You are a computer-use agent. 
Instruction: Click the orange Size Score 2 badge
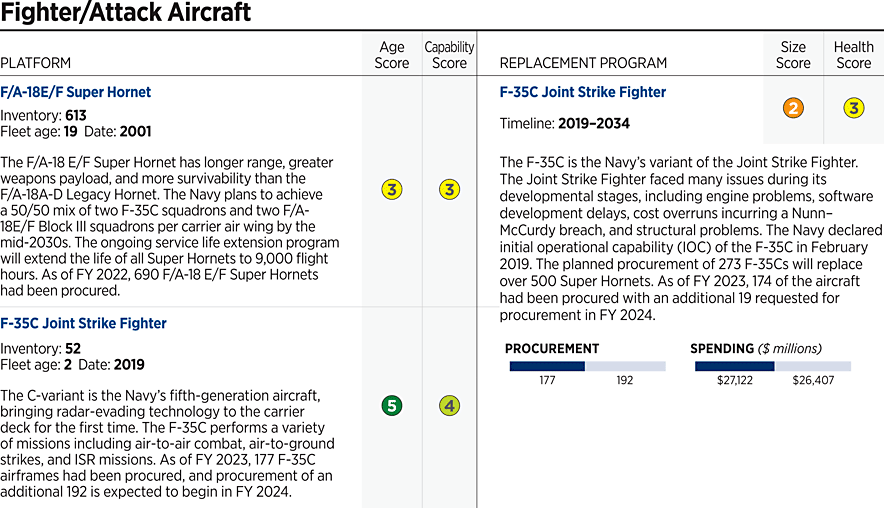click(793, 109)
